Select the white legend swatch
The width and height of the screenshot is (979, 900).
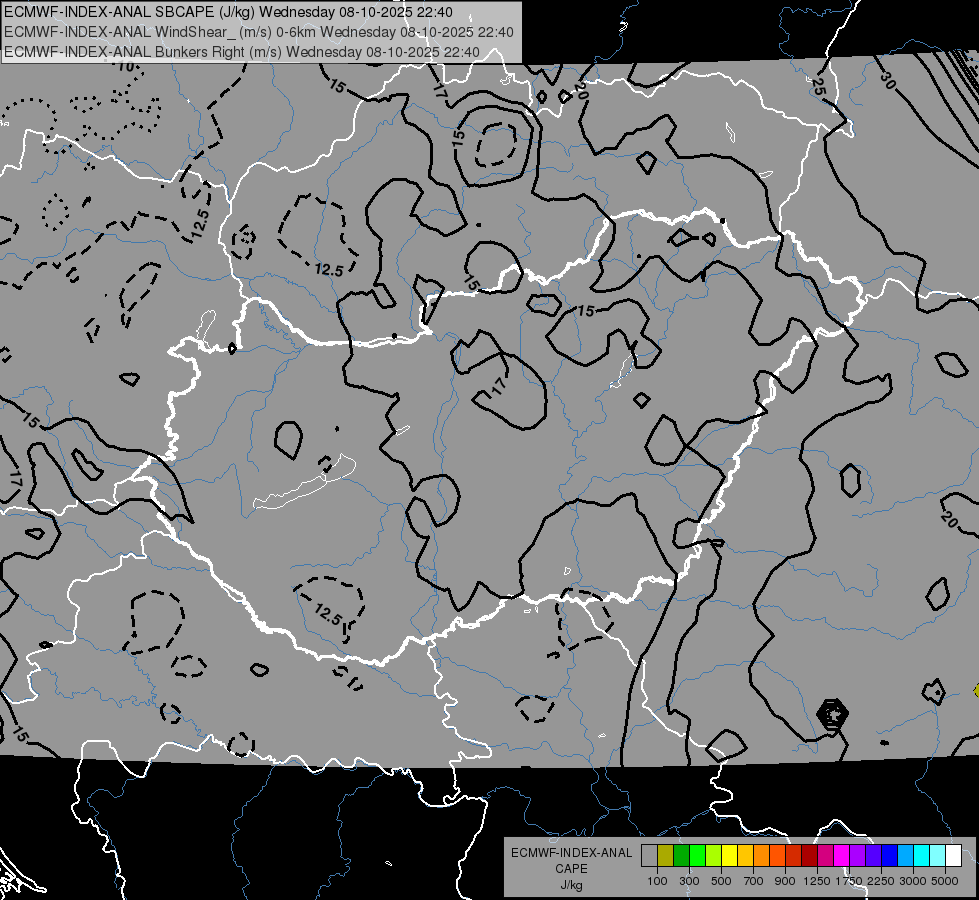tap(954, 856)
